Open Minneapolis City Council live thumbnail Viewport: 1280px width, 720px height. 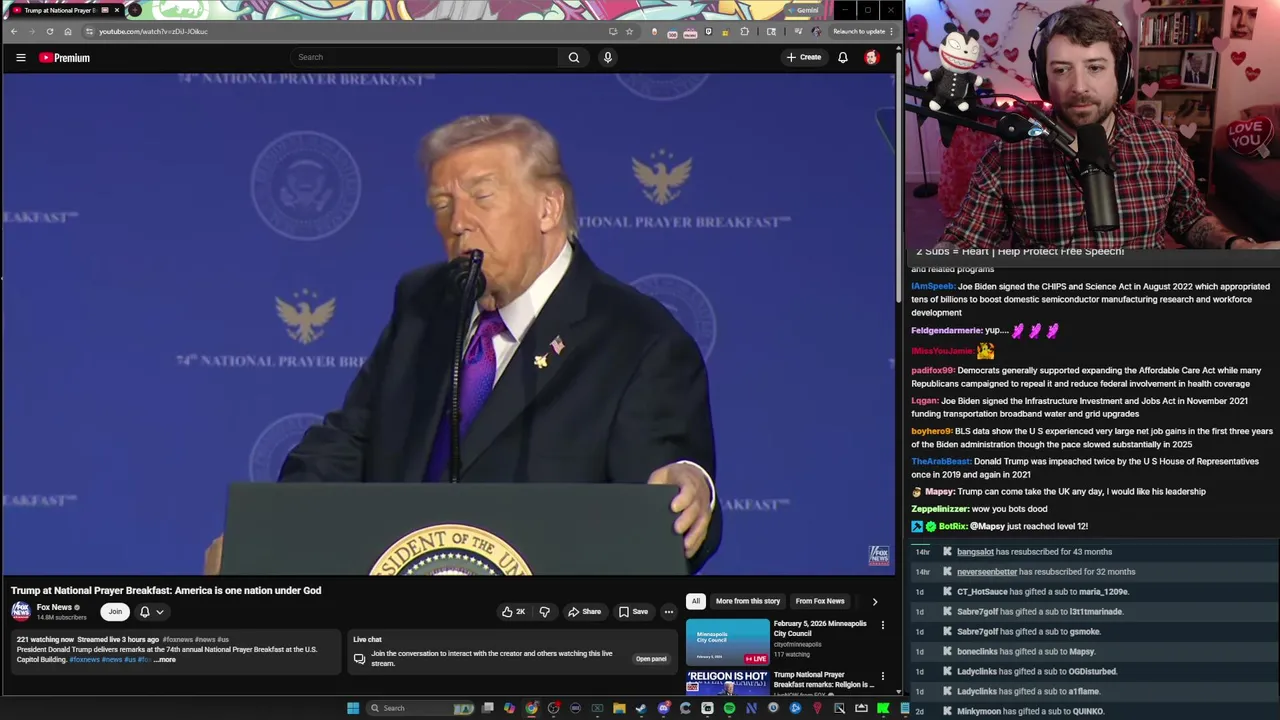click(728, 642)
